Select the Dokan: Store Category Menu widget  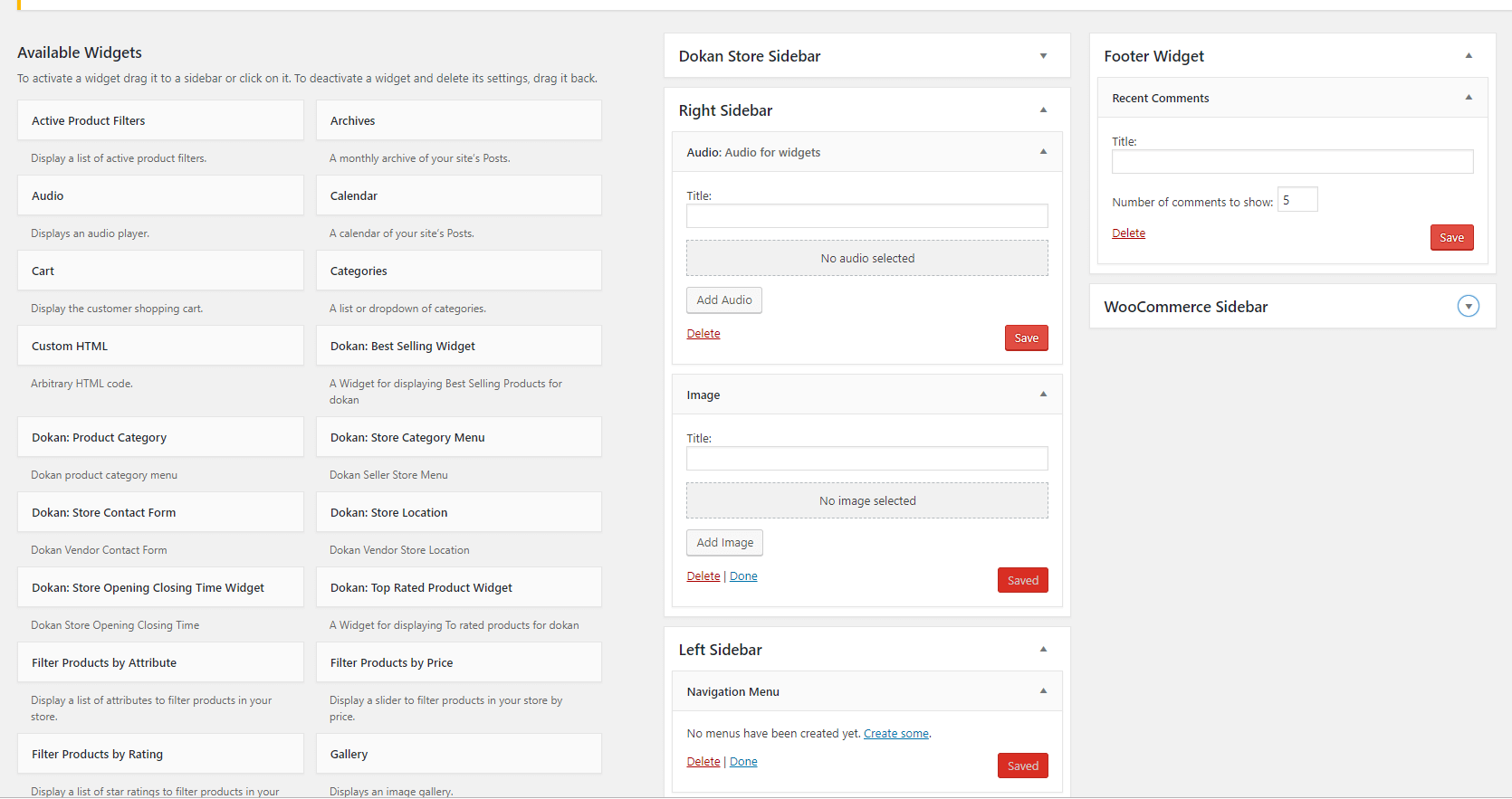tap(459, 437)
